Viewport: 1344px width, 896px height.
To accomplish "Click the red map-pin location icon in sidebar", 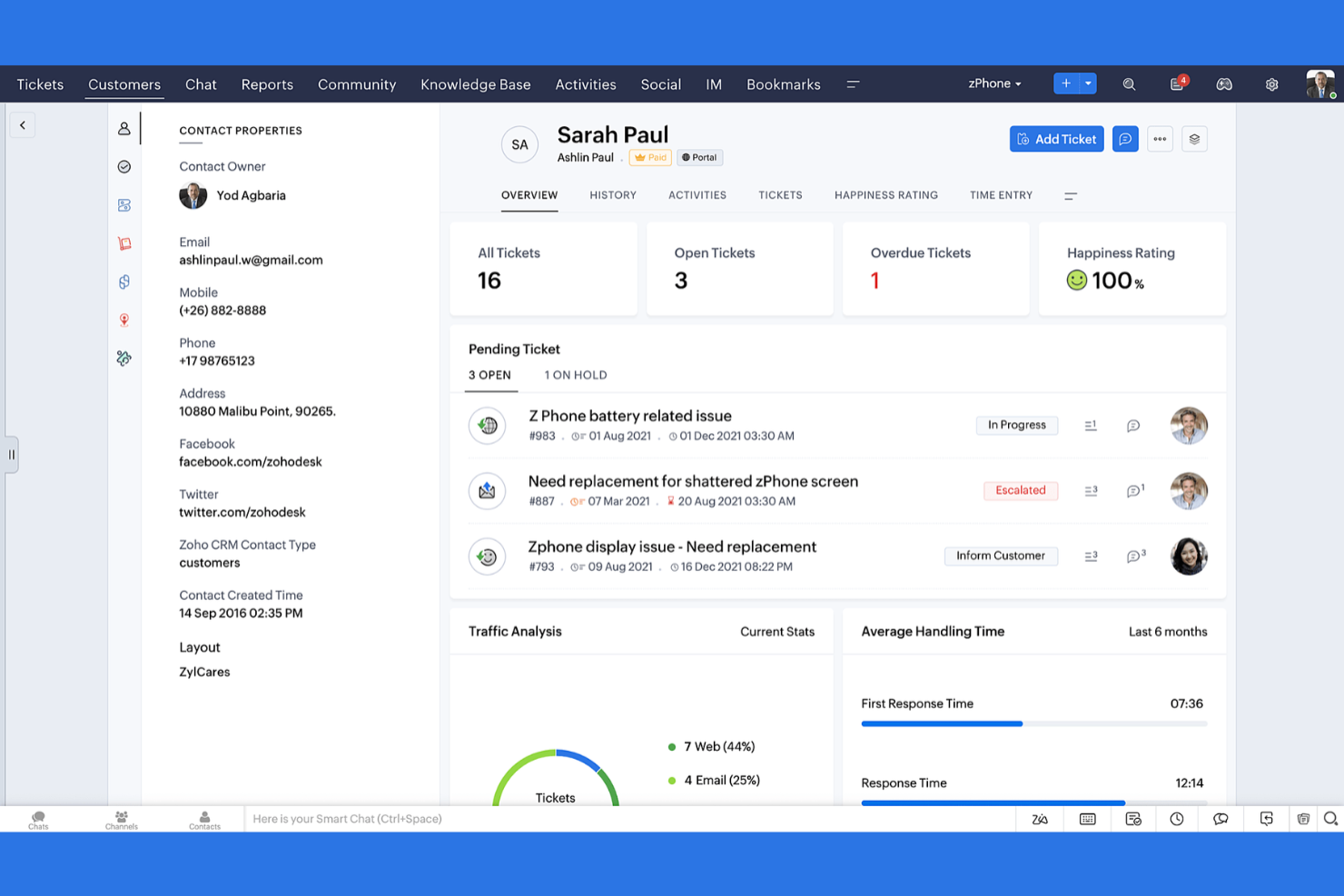I will (x=124, y=320).
